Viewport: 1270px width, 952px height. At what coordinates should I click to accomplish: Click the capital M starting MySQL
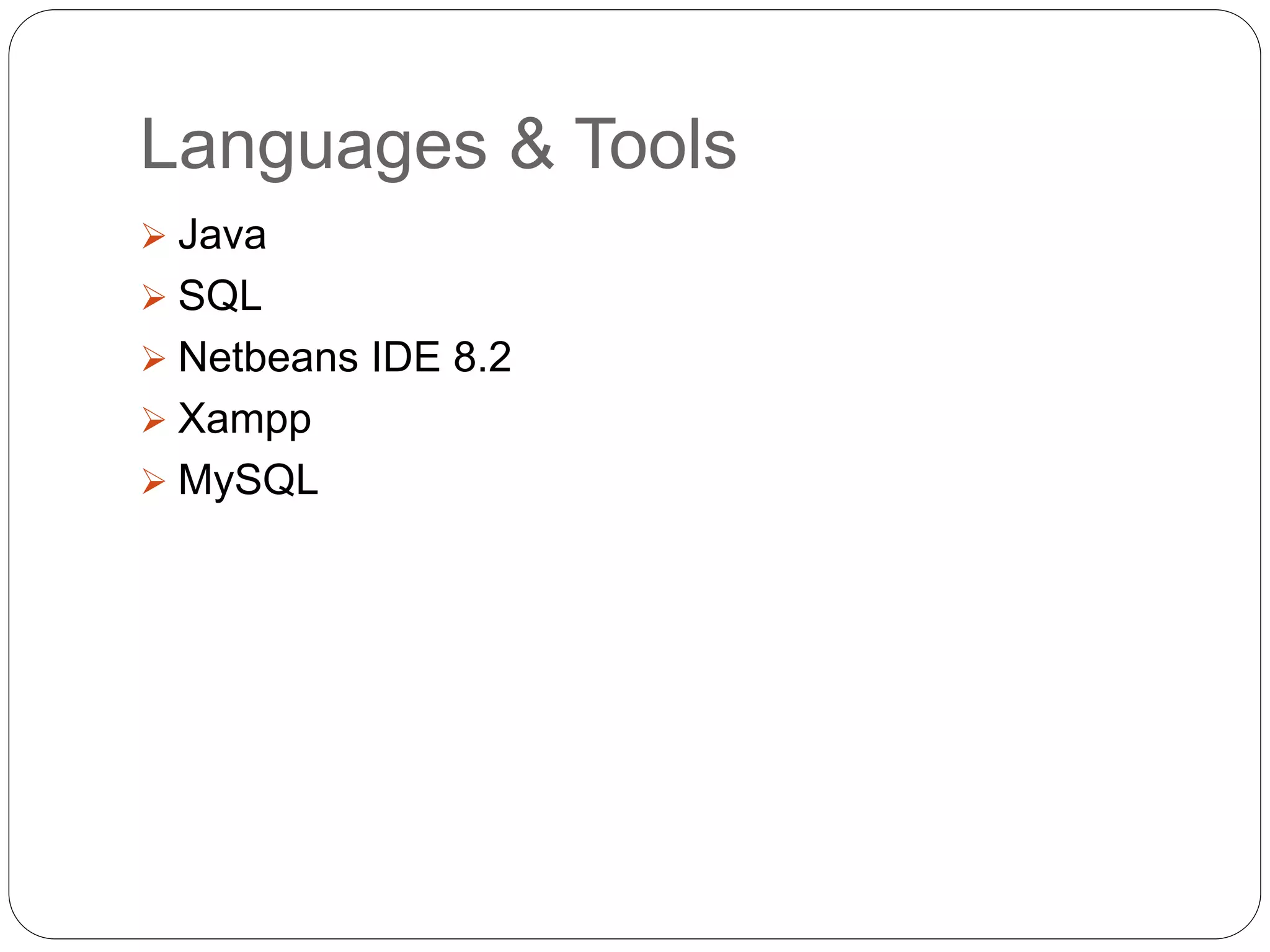tap(195, 479)
